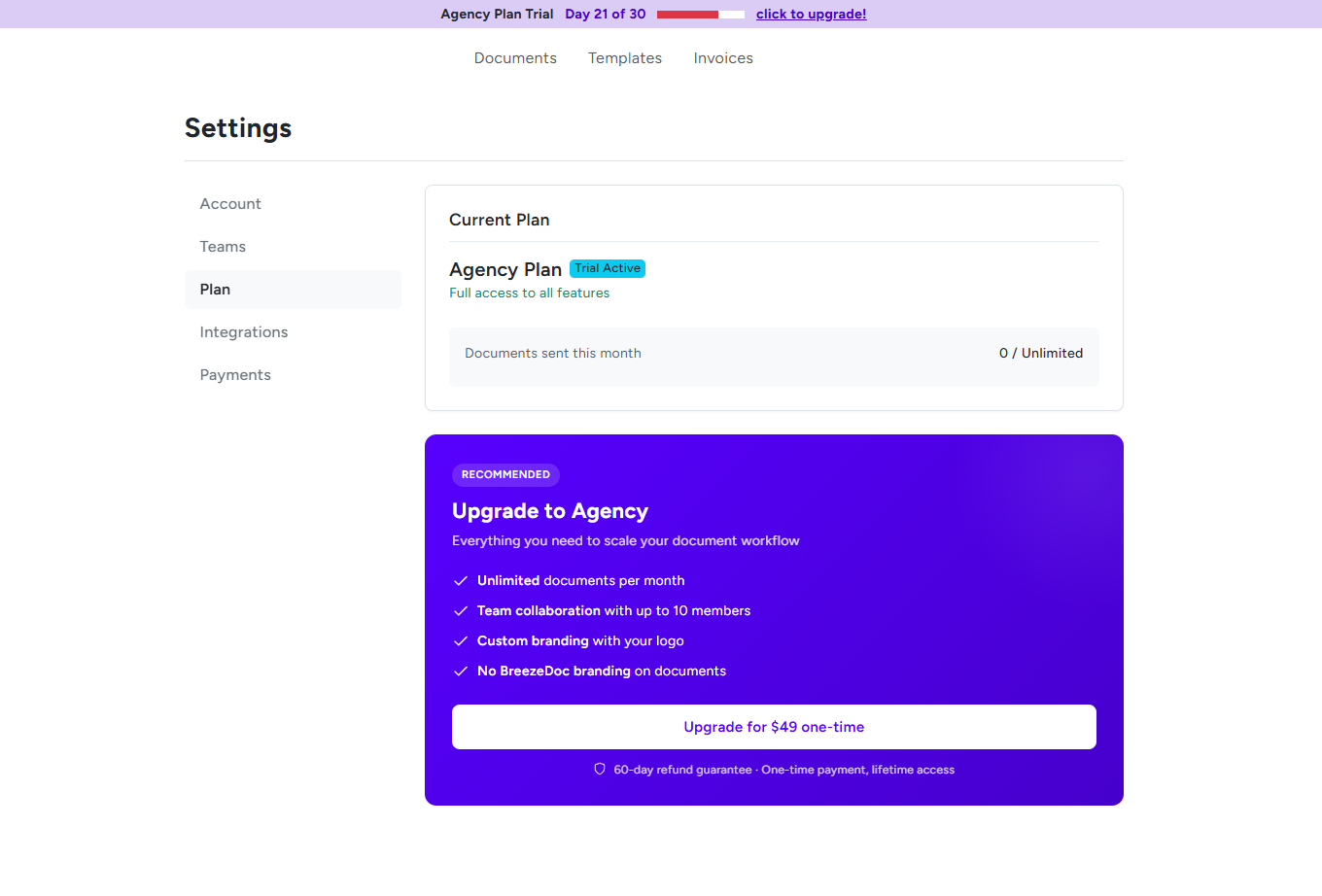Image resolution: width=1322 pixels, height=896 pixels.
Task: Follow the click to upgrade link
Action: tap(811, 14)
